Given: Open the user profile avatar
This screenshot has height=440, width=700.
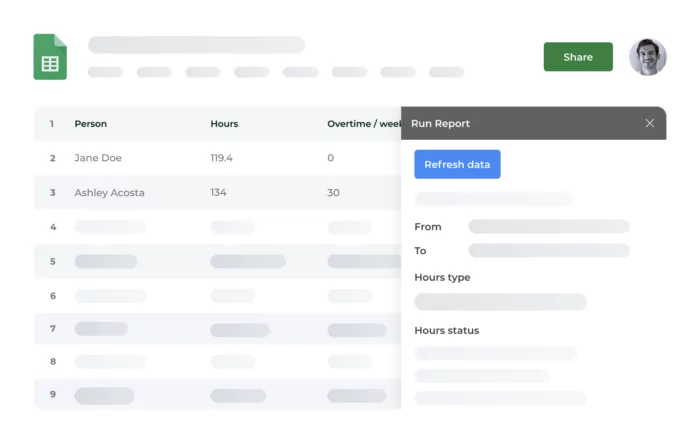Looking at the screenshot, I should pos(648,57).
